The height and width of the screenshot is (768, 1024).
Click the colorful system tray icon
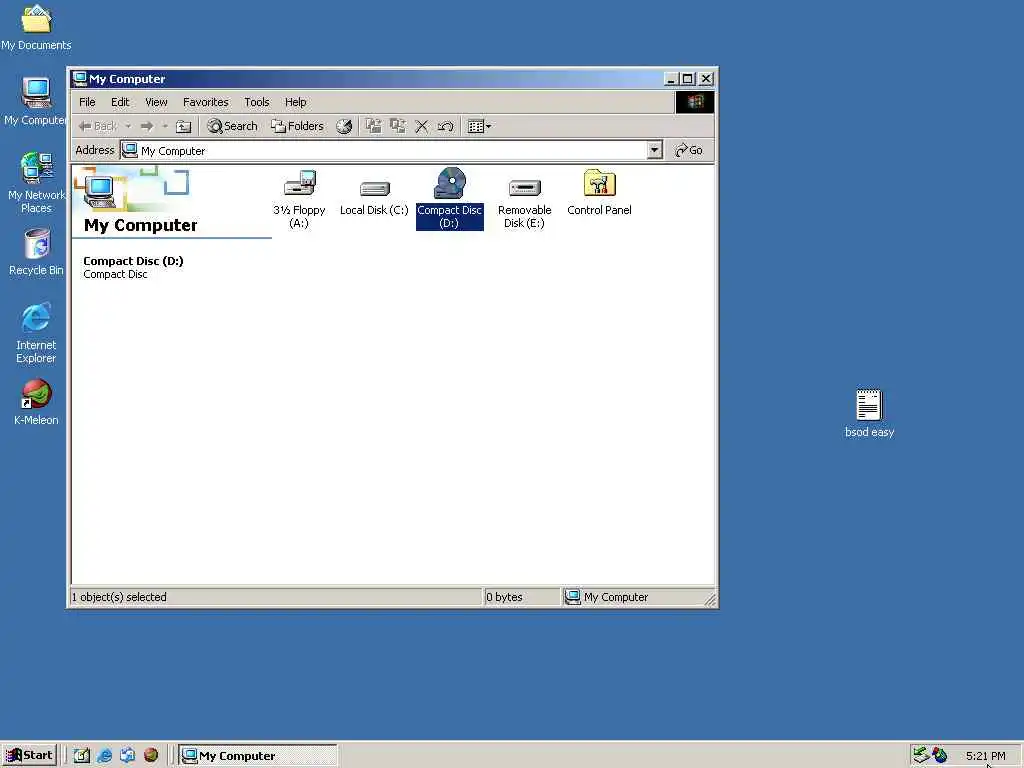[940, 756]
